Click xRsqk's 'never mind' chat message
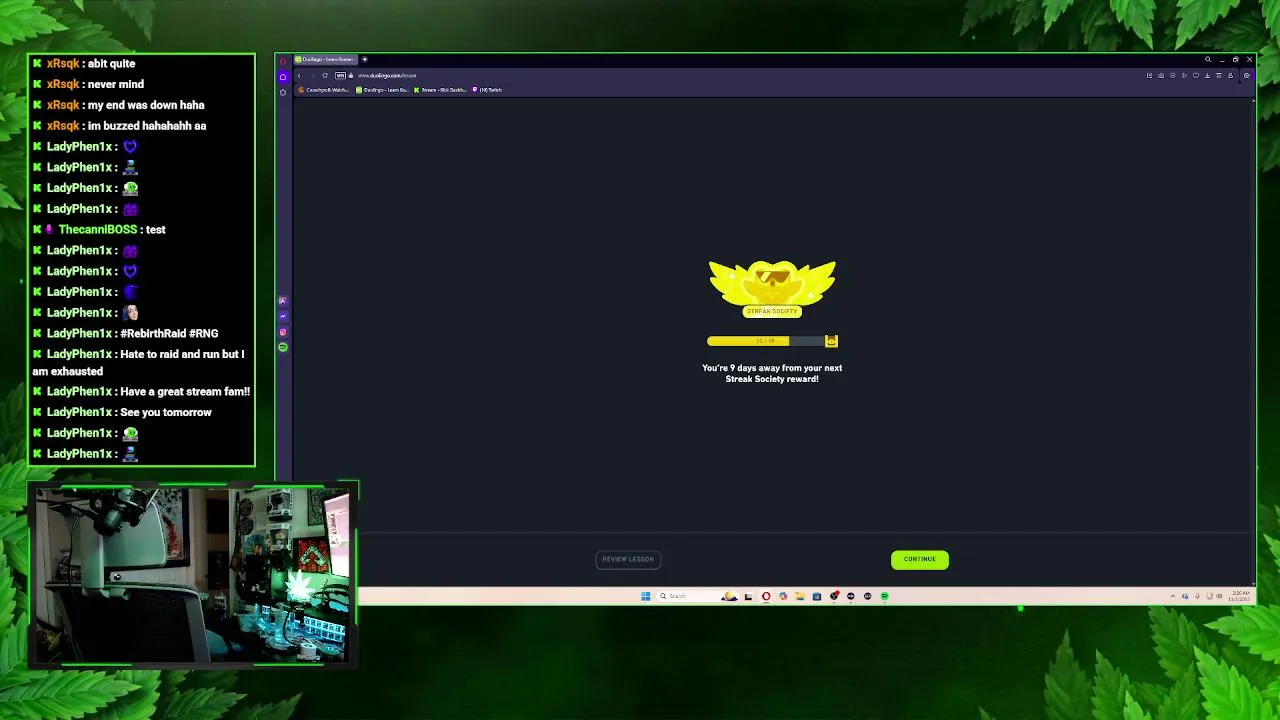 (95, 84)
